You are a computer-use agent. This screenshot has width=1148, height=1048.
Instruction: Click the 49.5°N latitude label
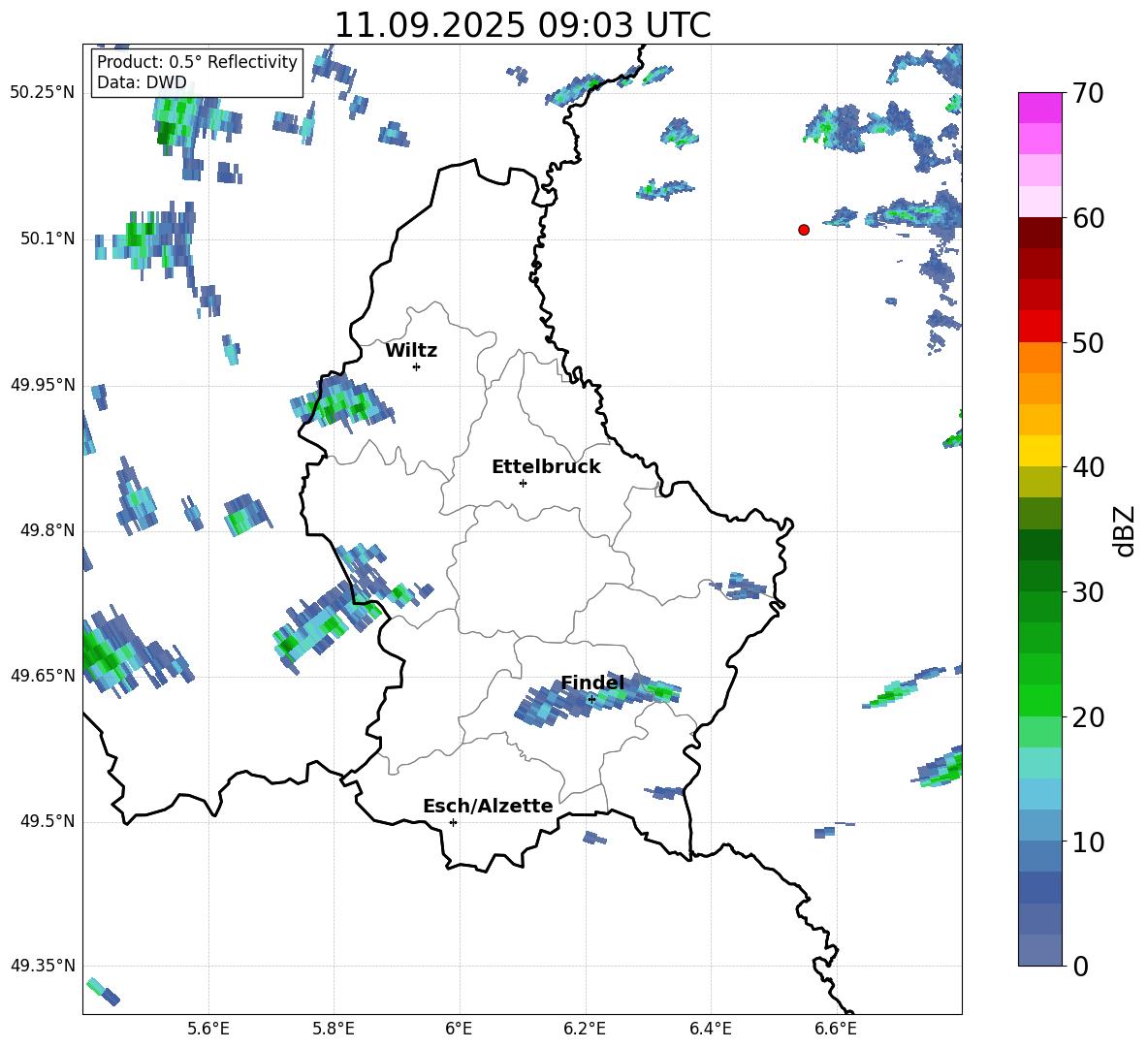tap(48, 822)
